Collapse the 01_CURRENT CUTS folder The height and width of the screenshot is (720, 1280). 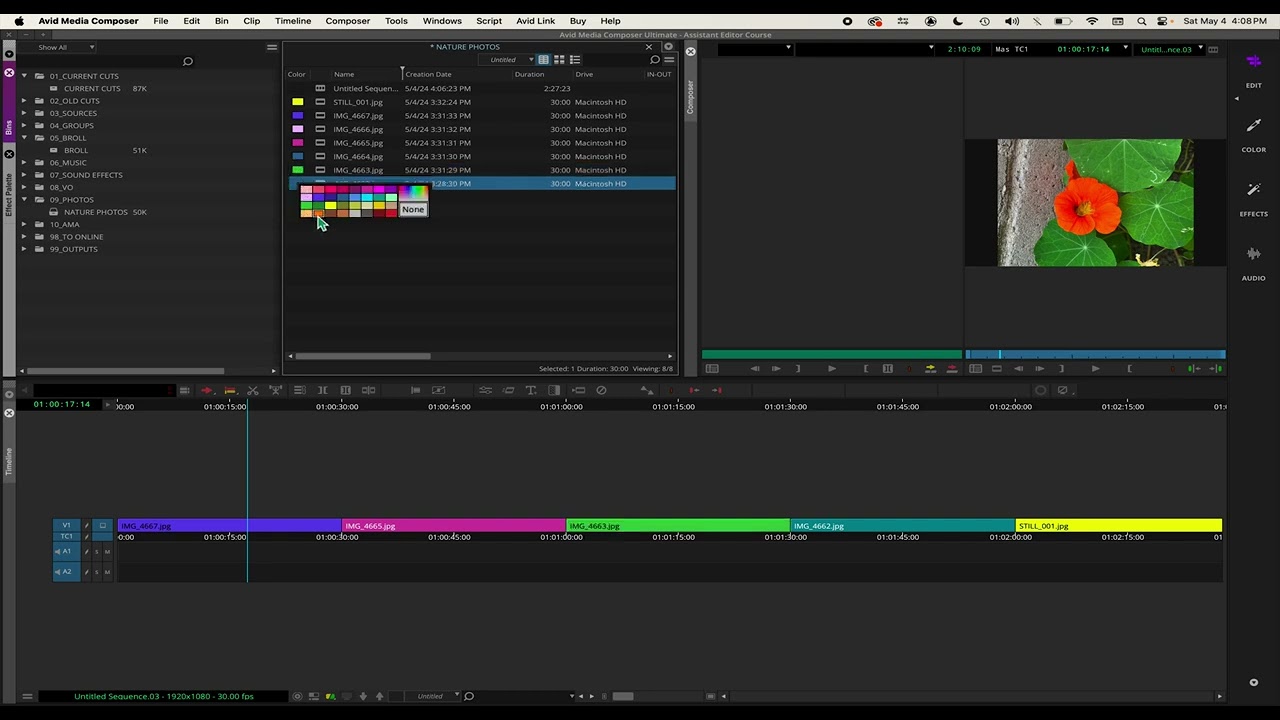(25, 76)
